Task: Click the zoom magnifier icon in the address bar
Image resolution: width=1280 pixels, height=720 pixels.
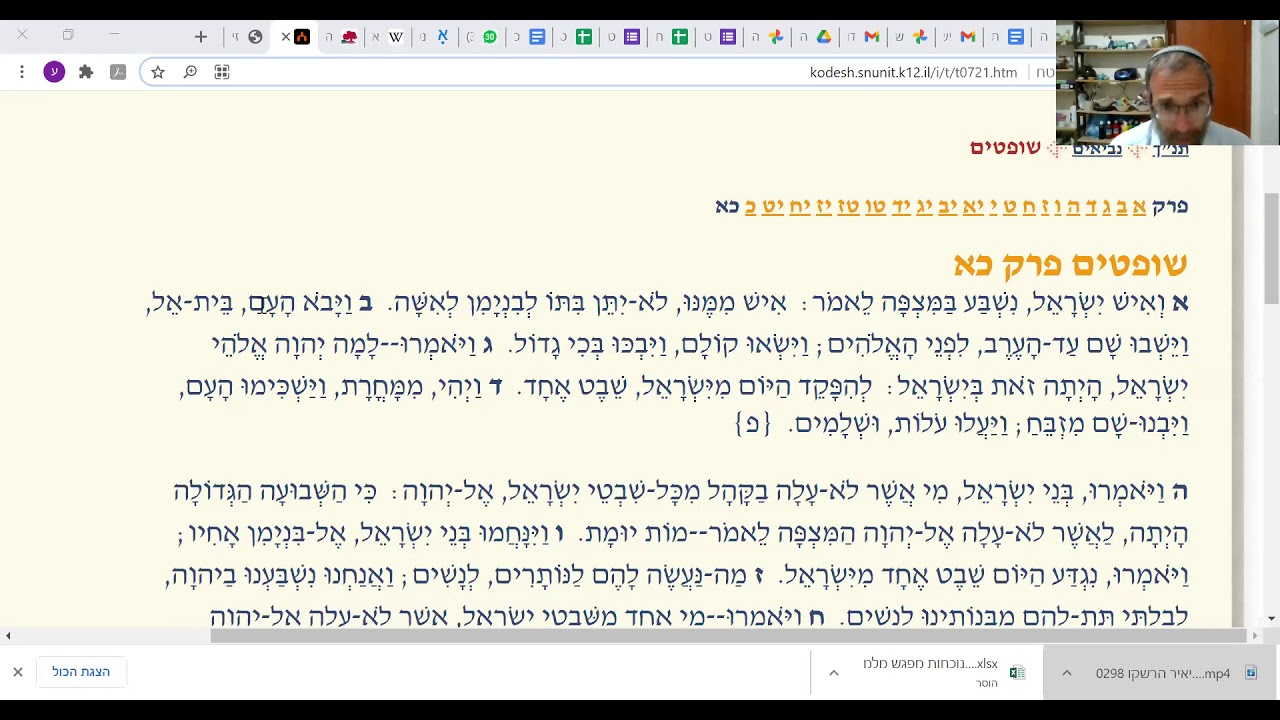Action: pos(190,72)
